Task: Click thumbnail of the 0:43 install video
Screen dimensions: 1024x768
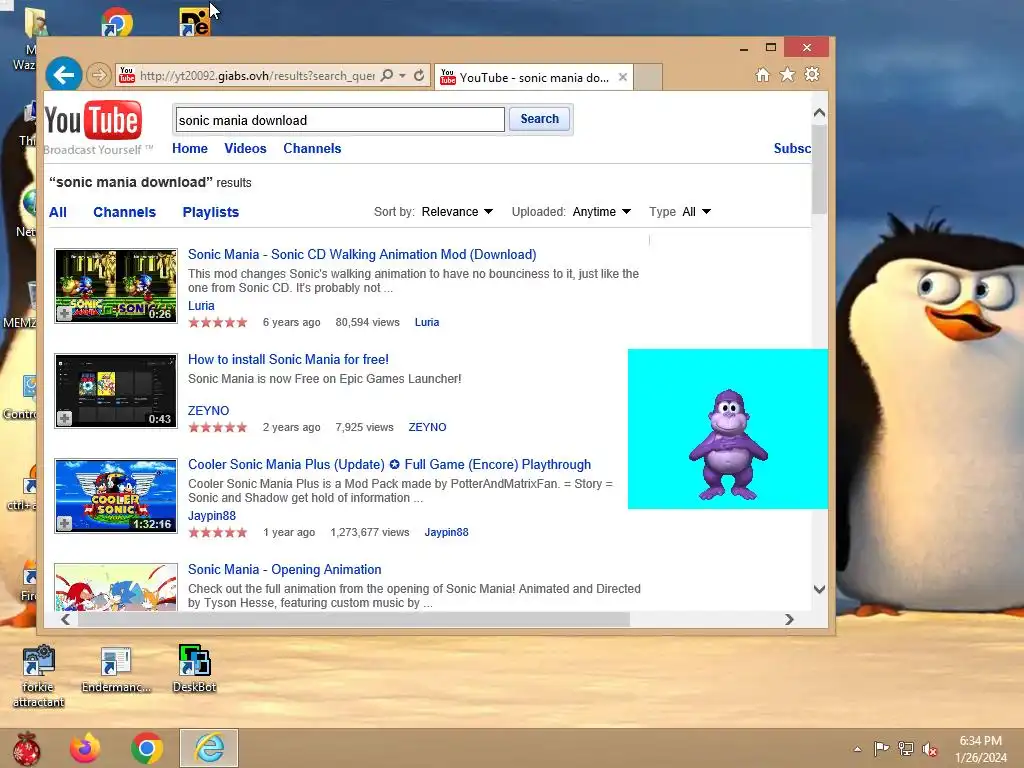Action: pos(116,391)
